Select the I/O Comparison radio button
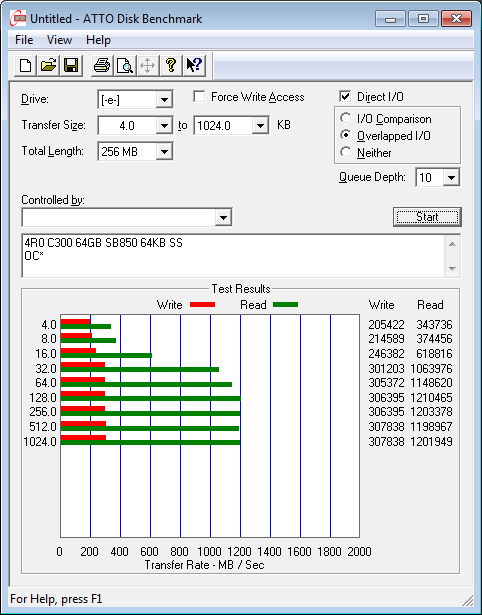Image resolution: width=482 pixels, height=615 pixels. (346, 118)
